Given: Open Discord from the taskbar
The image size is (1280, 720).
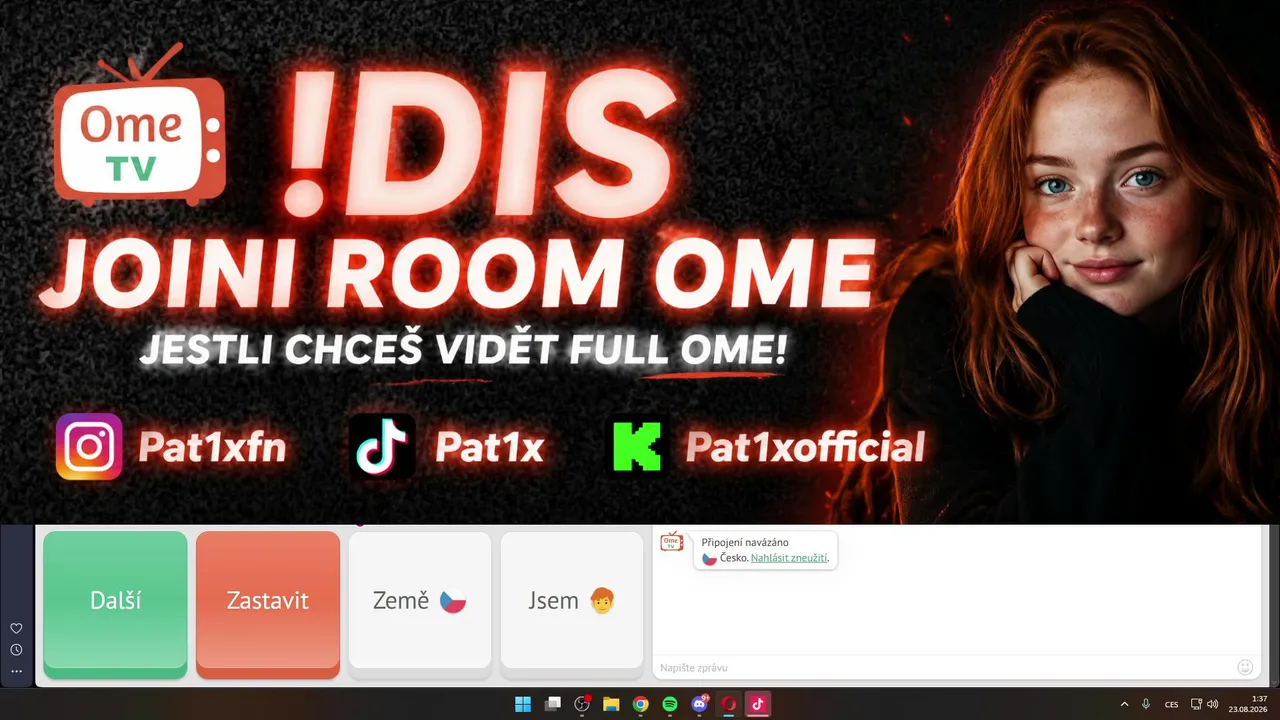Looking at the screenshot, I should [700, 704].
